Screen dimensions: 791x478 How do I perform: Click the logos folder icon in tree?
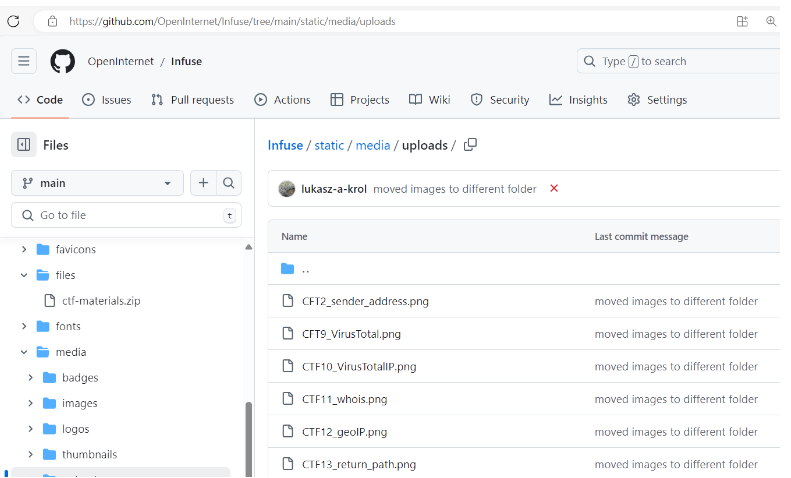[x=49, y=429]
